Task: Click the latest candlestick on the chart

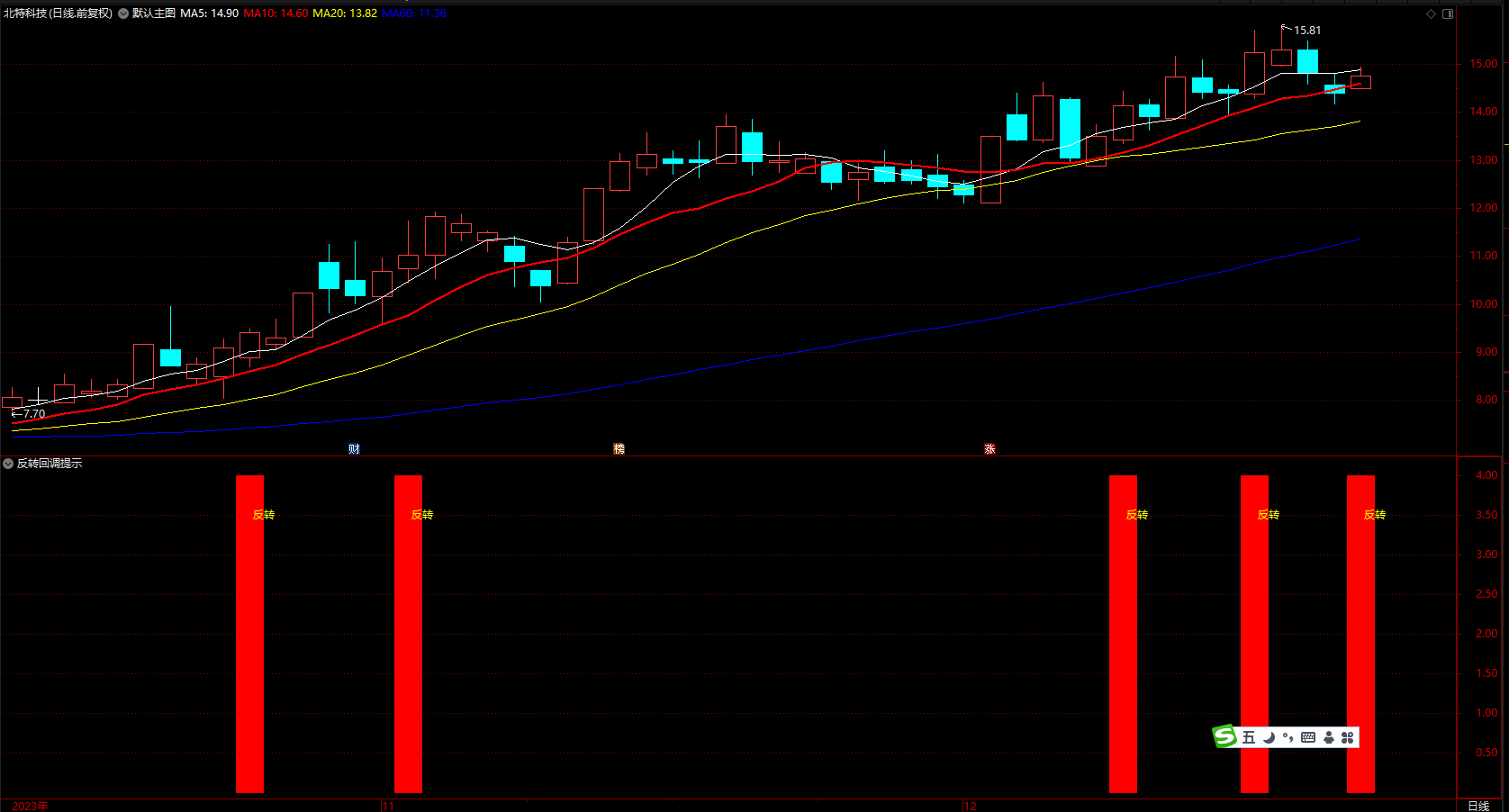Action: coord(1360,82)
